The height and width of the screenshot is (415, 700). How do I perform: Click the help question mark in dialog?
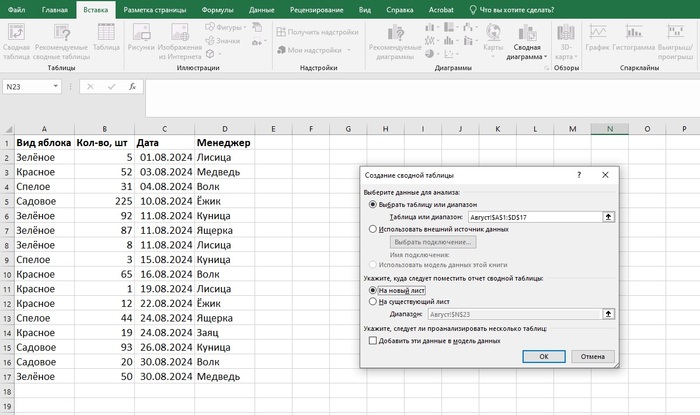pyautogui.click(x=579, y=174)
